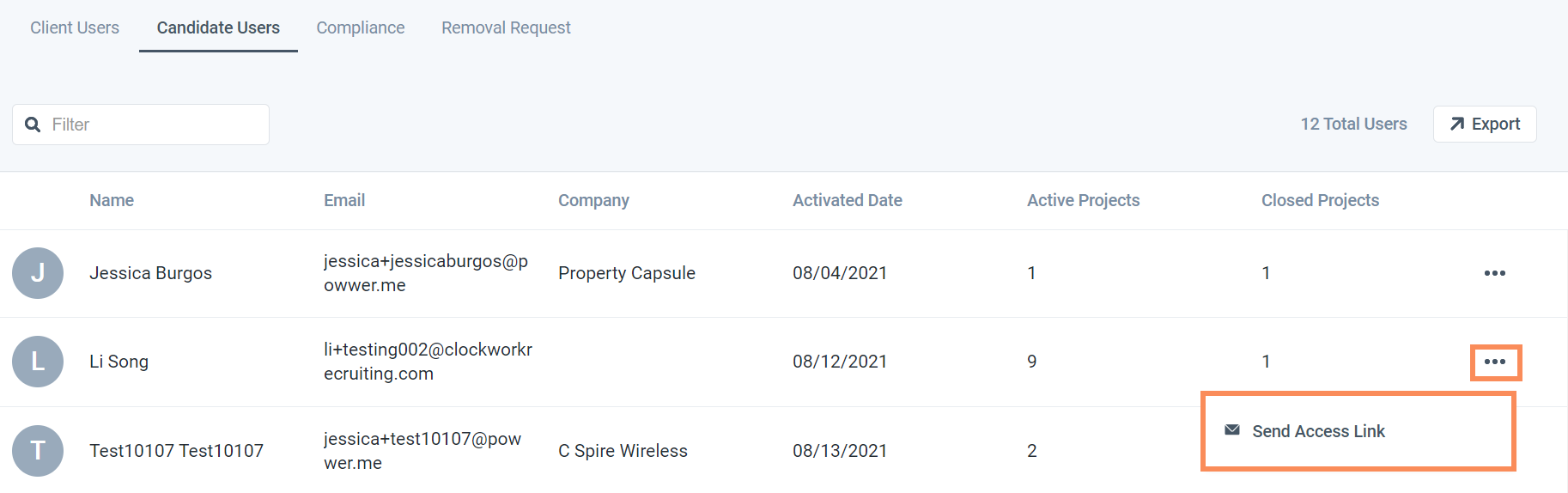Open the actions menu for Jessica Burgos
This screenshot has width=1568, height=493.
[x=1494, y=273]
